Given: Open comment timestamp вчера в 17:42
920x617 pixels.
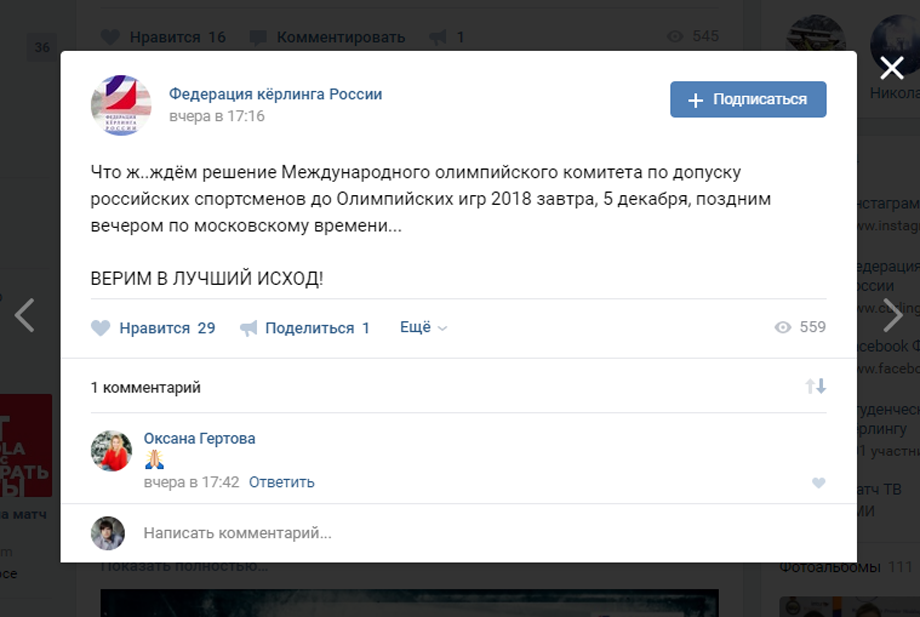Looking at the screenshot, I should point(191,482).
